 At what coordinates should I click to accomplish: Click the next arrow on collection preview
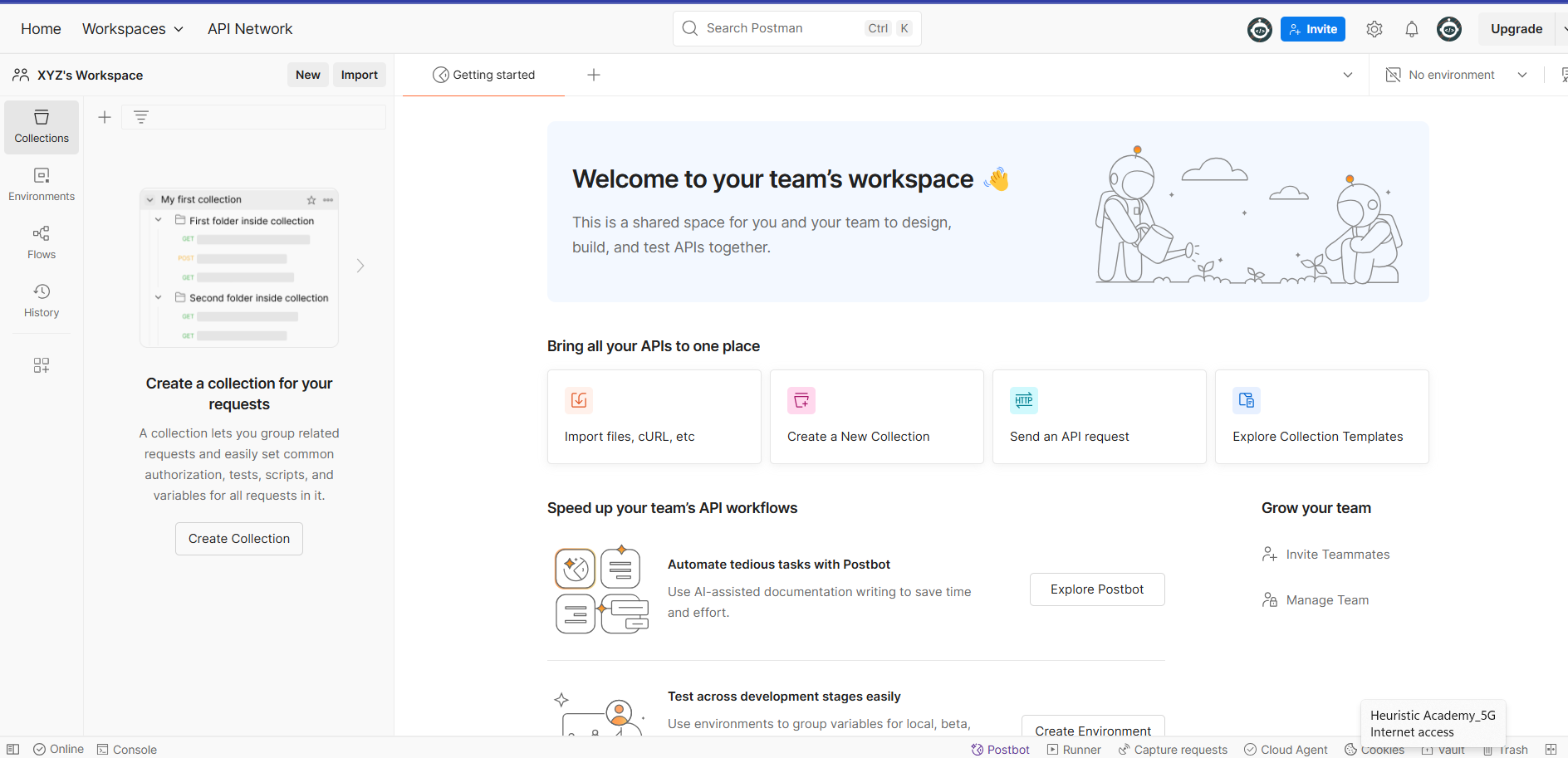[360, 266]
